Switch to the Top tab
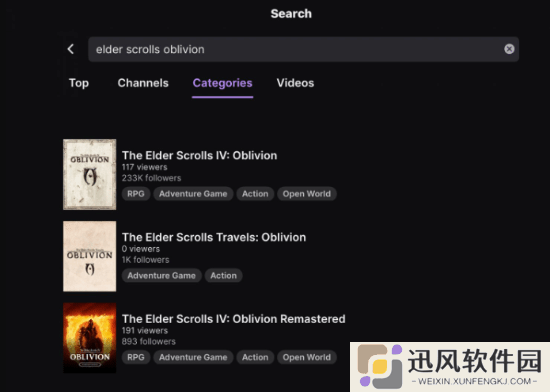This screenshot has height=392, width=550. coord(79,83)
